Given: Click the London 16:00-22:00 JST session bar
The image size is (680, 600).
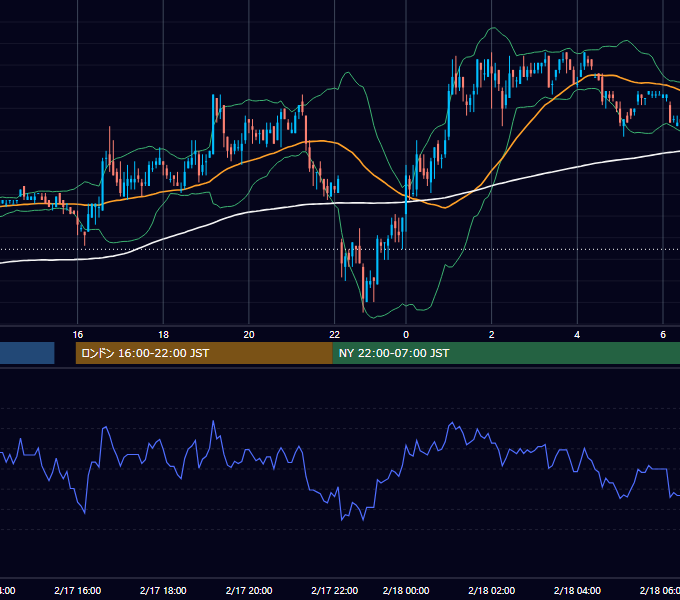Looking at the screenshot, I should 204,353.
